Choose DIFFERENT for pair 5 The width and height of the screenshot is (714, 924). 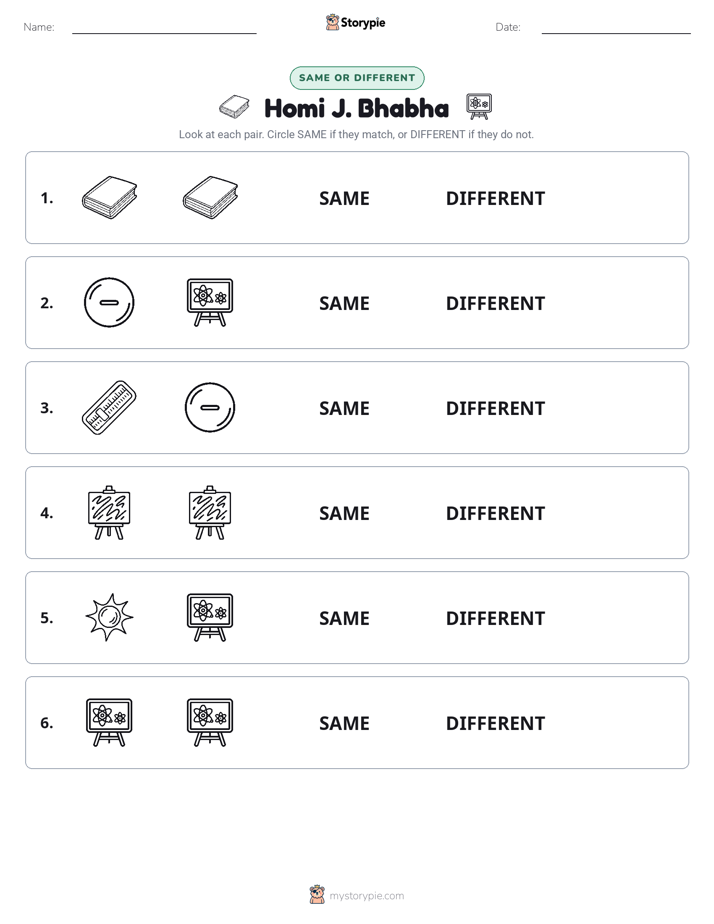tap(495, 618)
